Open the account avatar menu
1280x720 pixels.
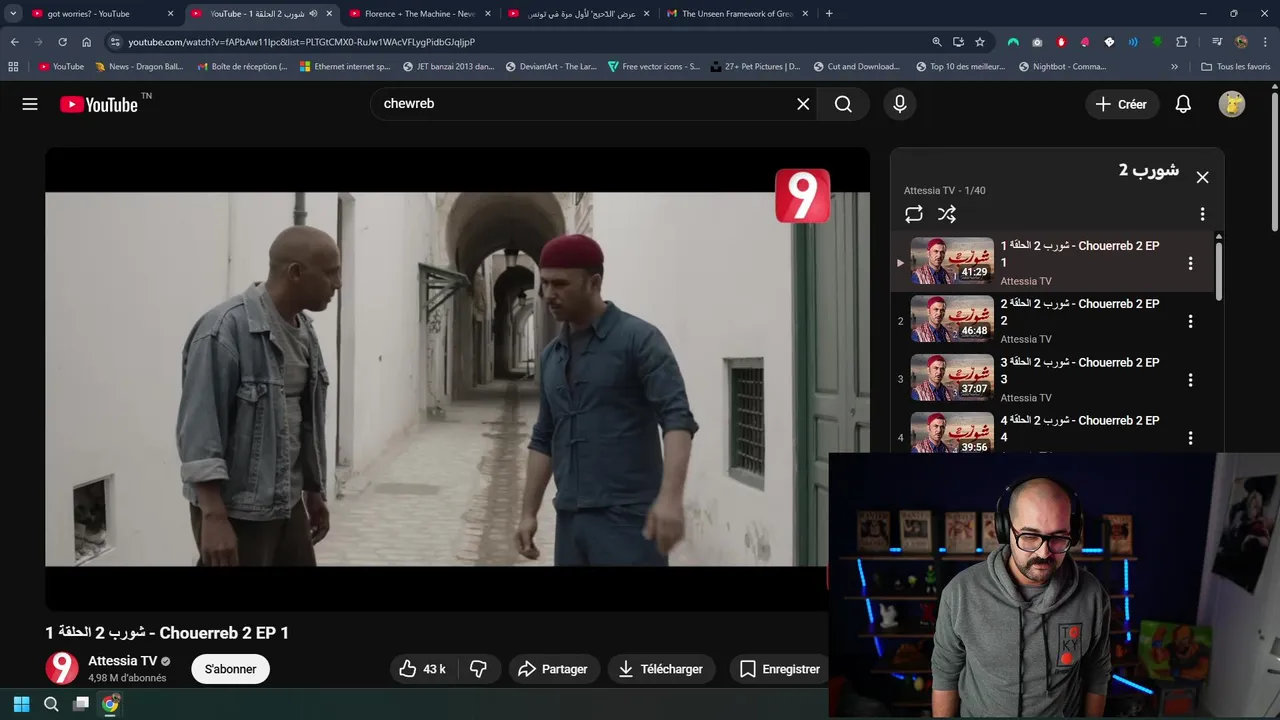click(x=1231, y=104)
